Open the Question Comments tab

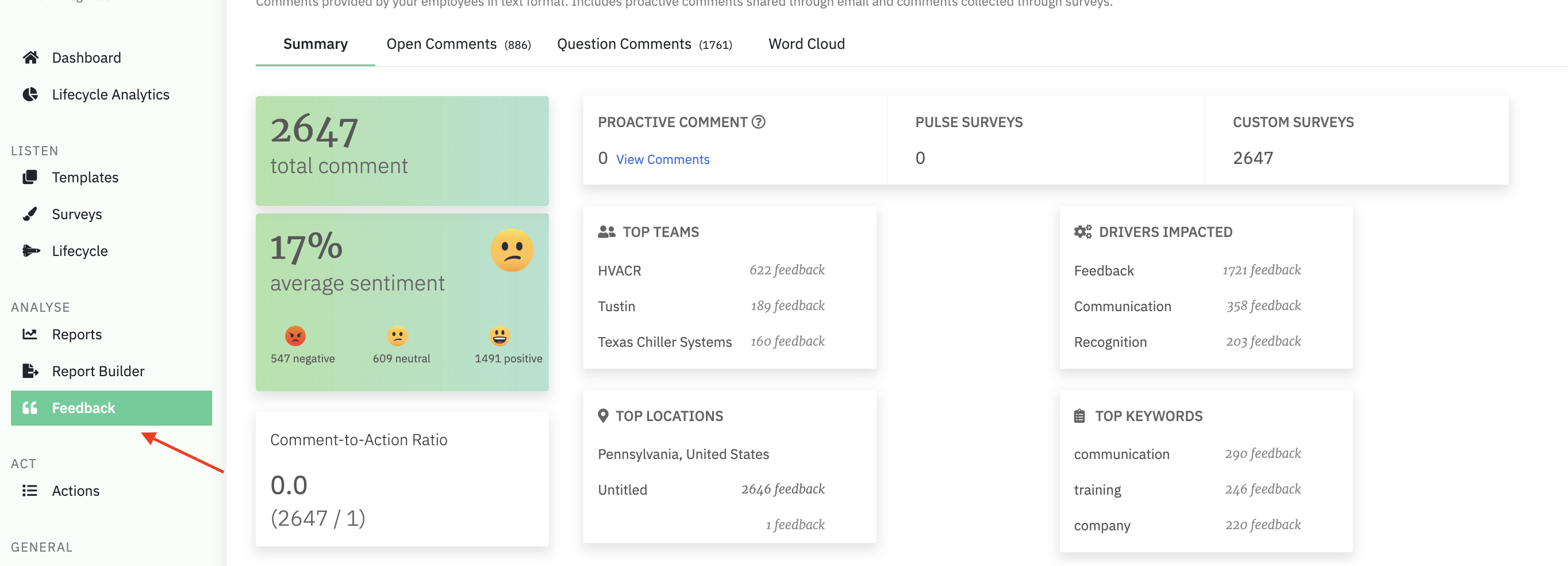[644, 44]
